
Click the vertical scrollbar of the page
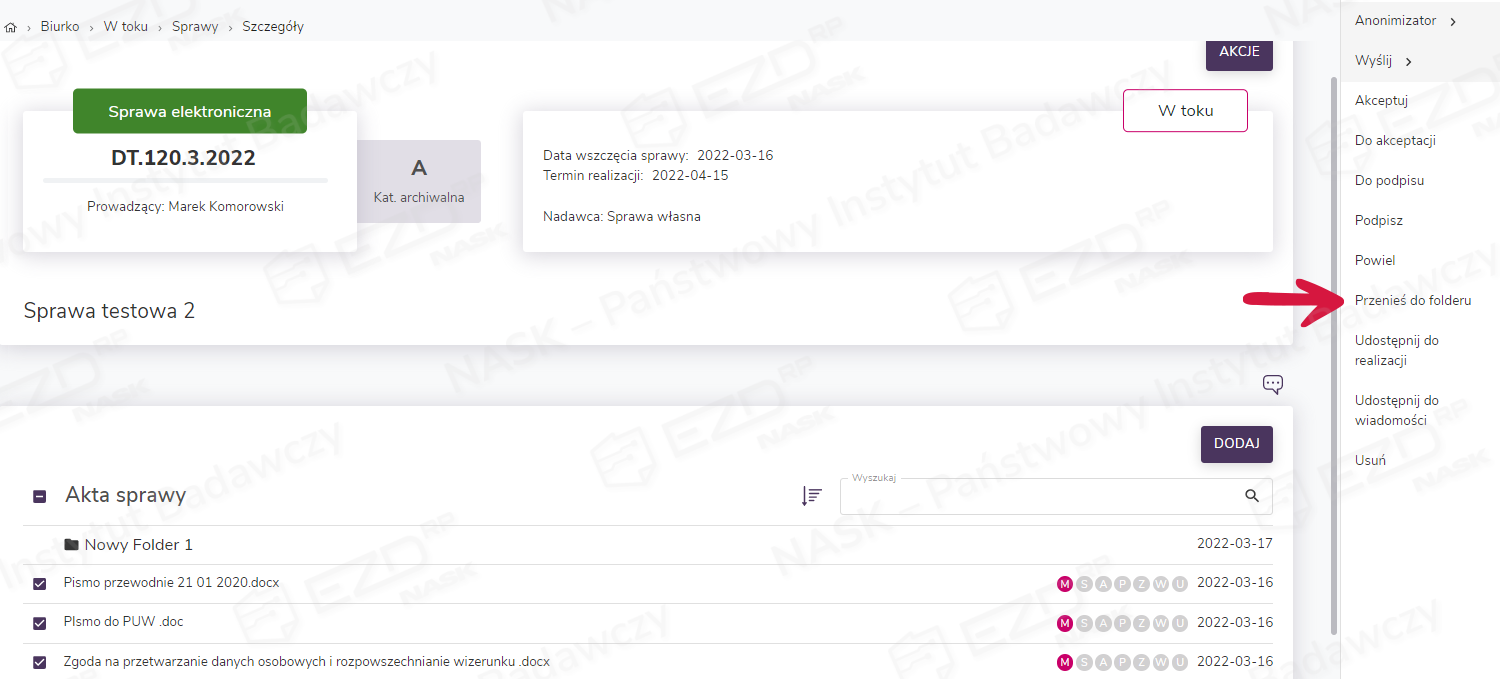pyautogui.click(x=1334, y=350)
